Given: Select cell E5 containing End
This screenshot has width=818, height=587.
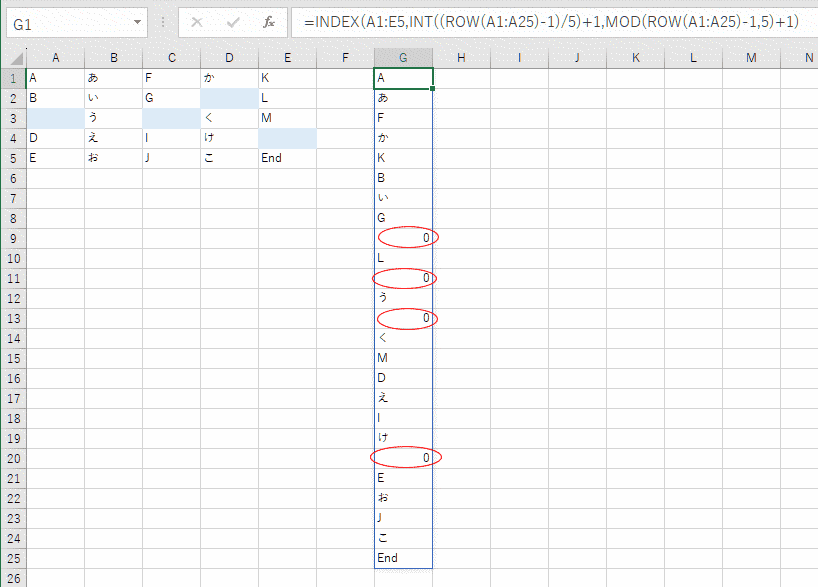Looking at the screenshot, I should pos(287,158).
